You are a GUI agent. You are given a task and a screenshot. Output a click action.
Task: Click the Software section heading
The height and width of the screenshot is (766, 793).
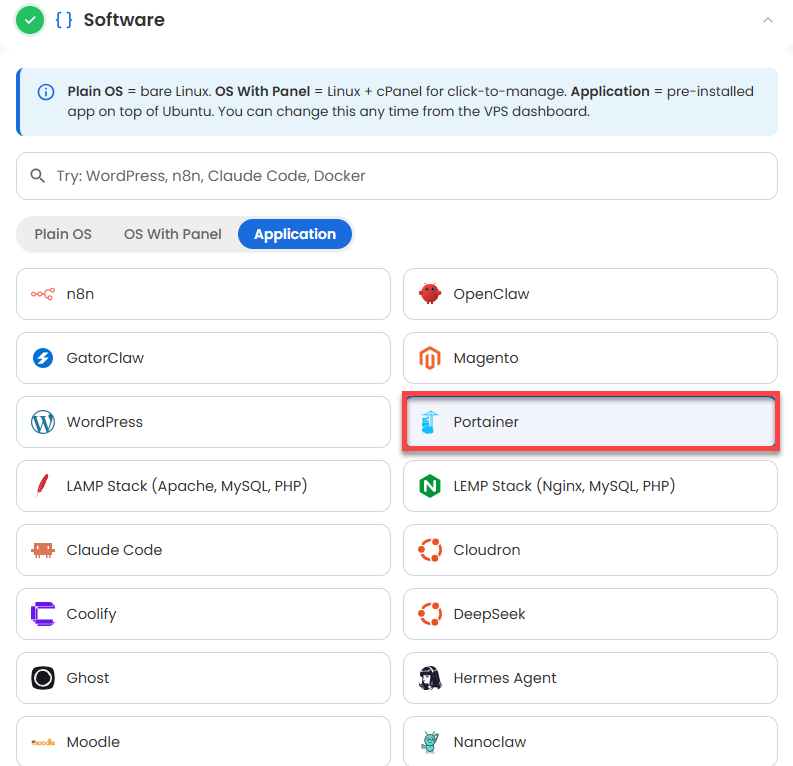pyautogui.click(x=124, y=20)
